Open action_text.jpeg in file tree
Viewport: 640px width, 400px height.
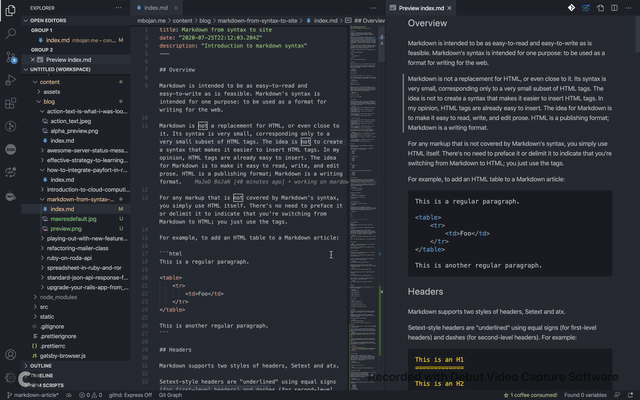coord(71,121)
